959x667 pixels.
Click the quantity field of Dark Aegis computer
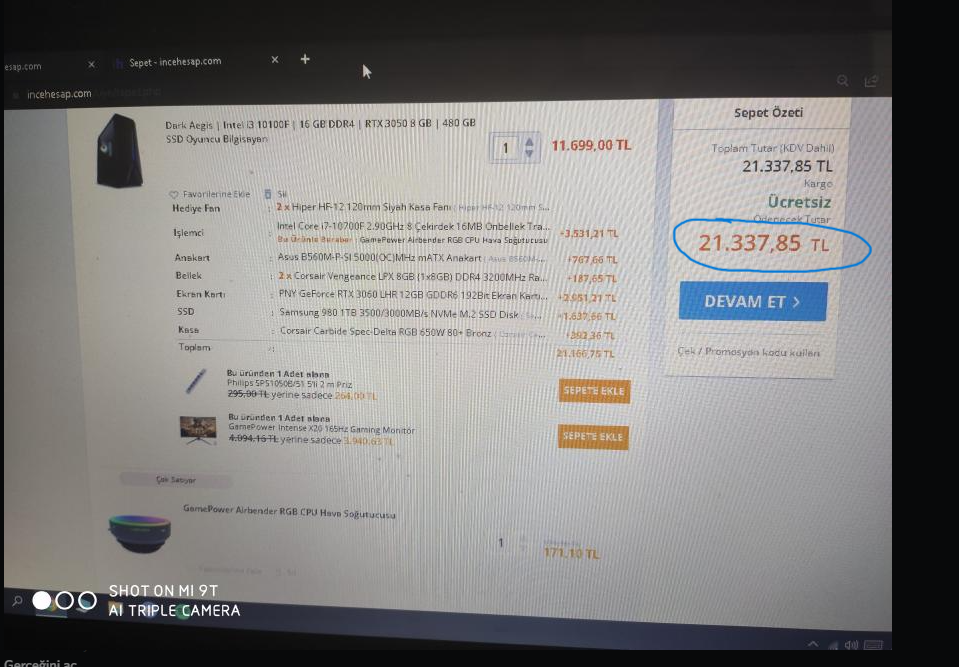[x=506, y=147]
